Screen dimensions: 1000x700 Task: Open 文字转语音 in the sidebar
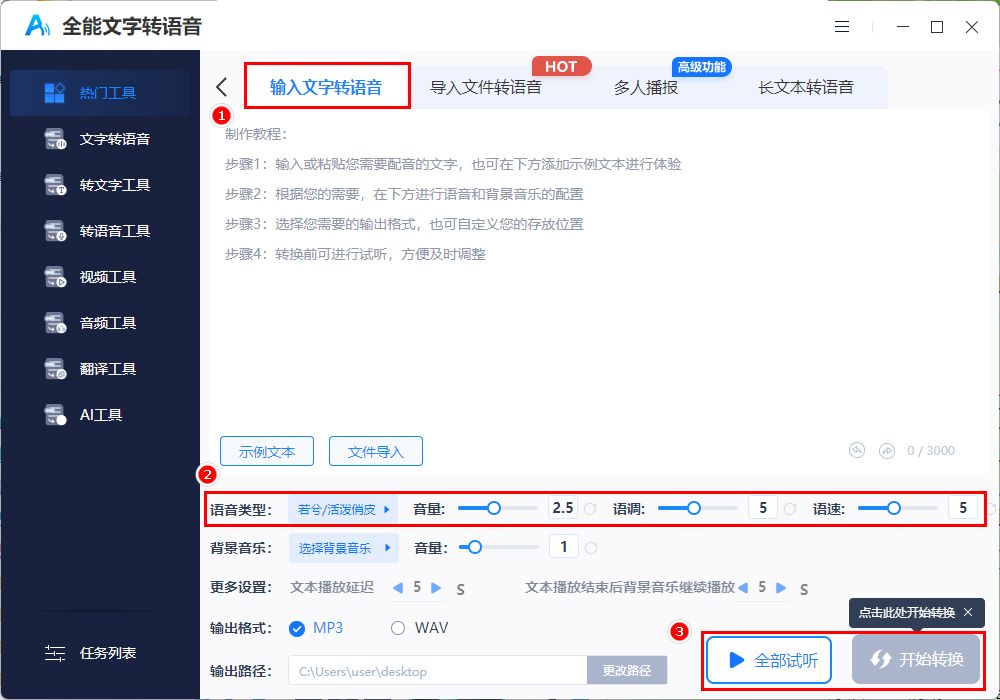[x=99, y=139]
